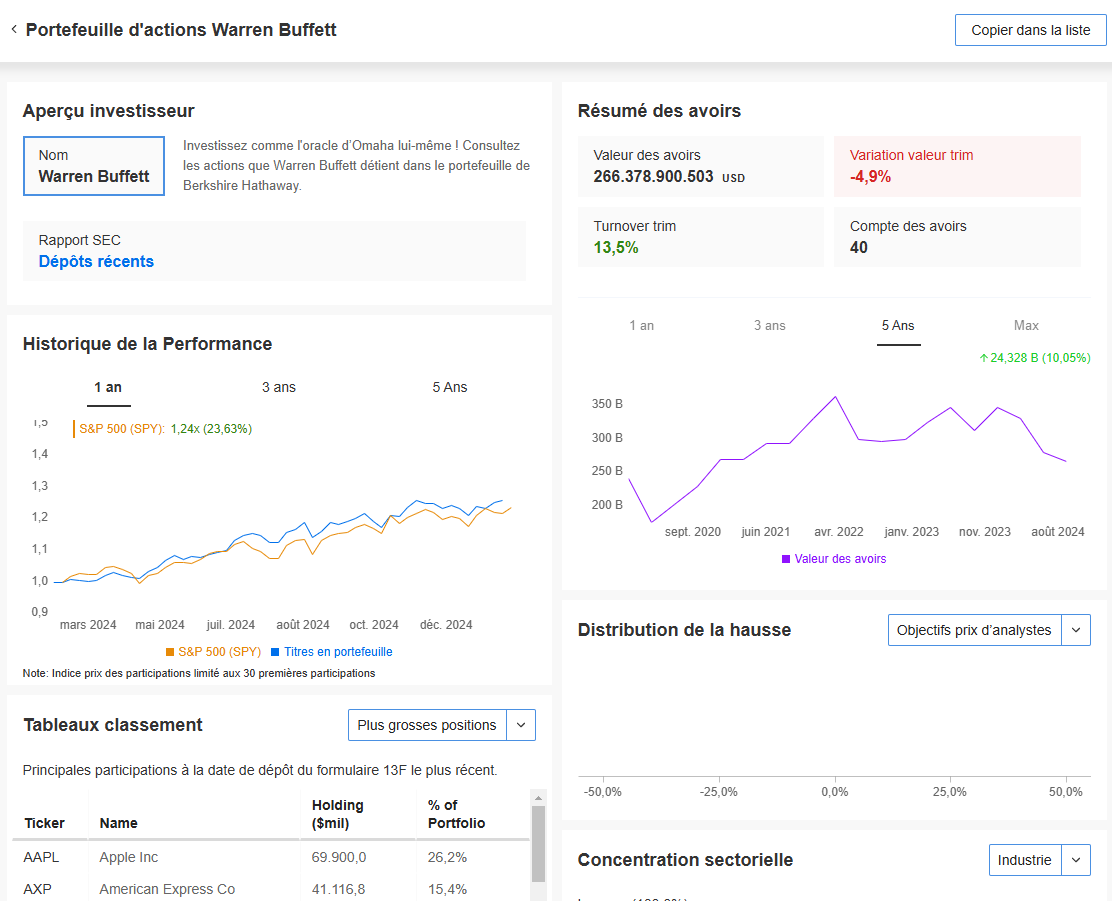1112x901 pixels.
Task: Click the Name column header
Action: [118, 823]
